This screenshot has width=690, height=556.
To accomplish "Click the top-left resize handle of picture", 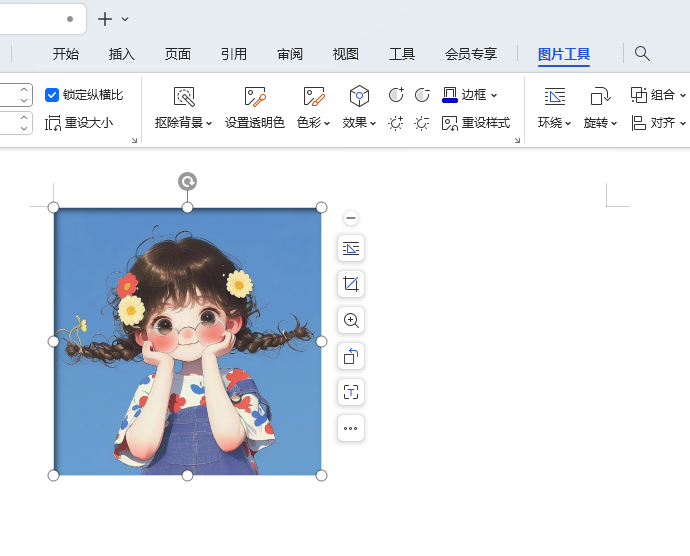I will tap(53, 207).
